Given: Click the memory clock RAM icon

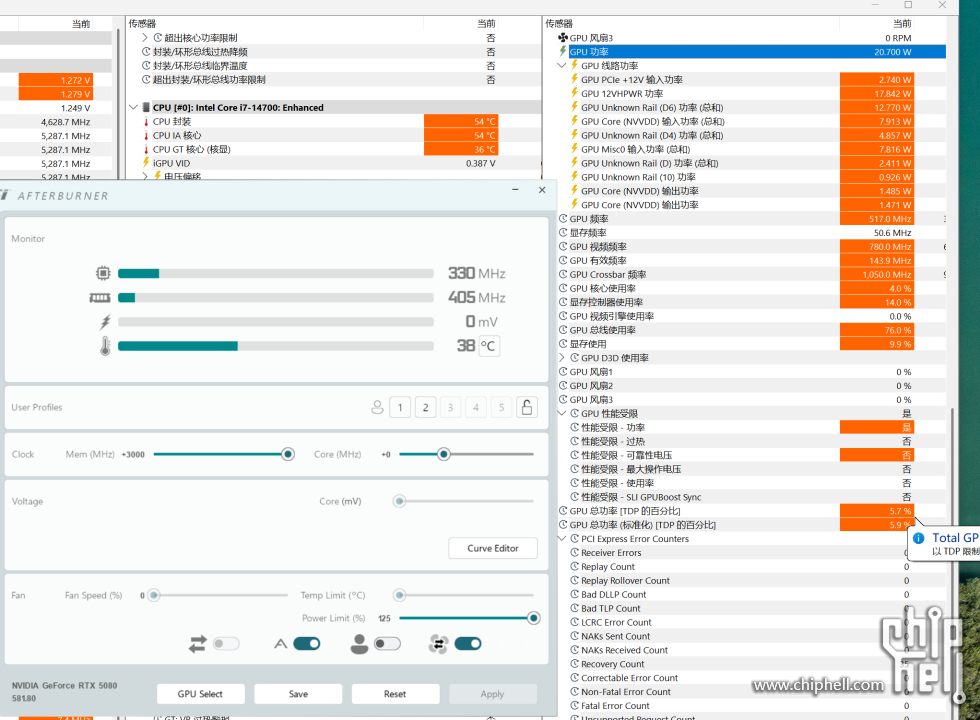Looking at the screenshot, I should [99, 298].
